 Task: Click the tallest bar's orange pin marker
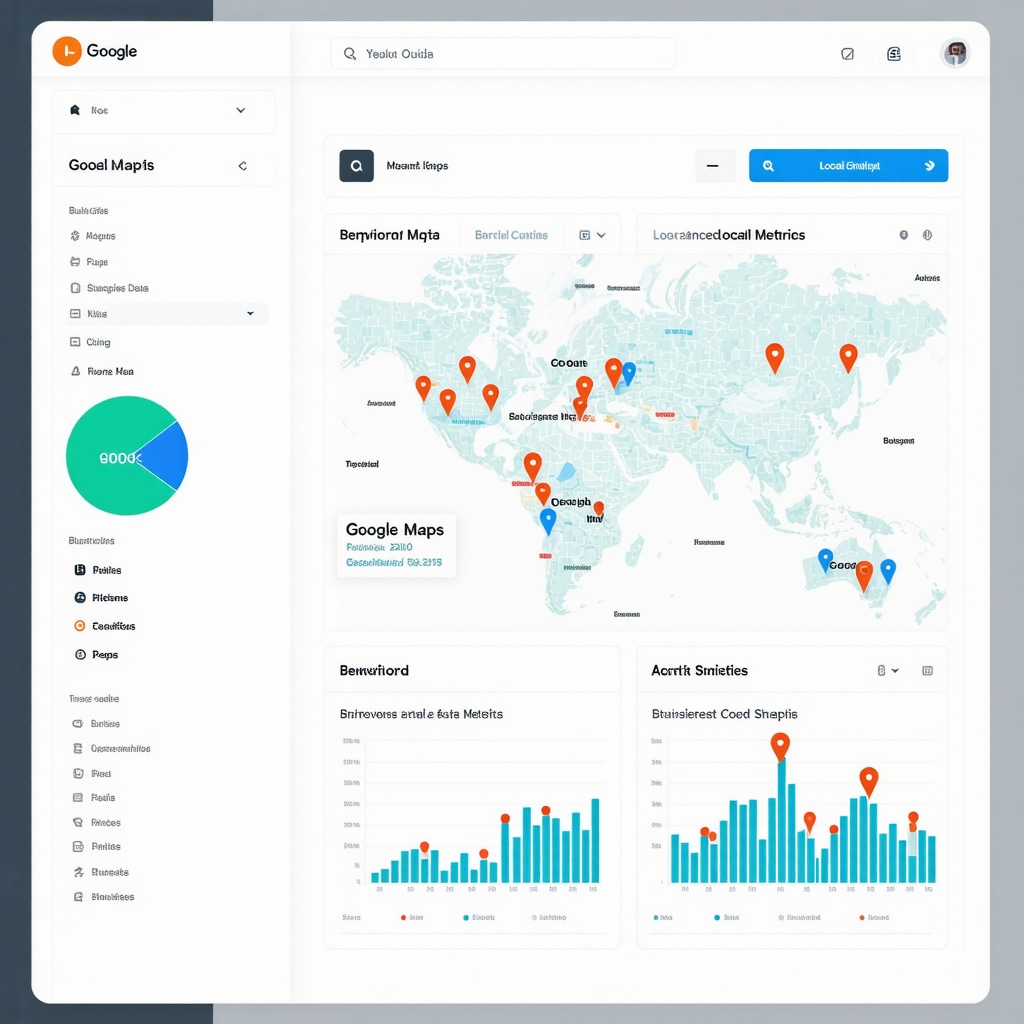(x=780, y=744)
